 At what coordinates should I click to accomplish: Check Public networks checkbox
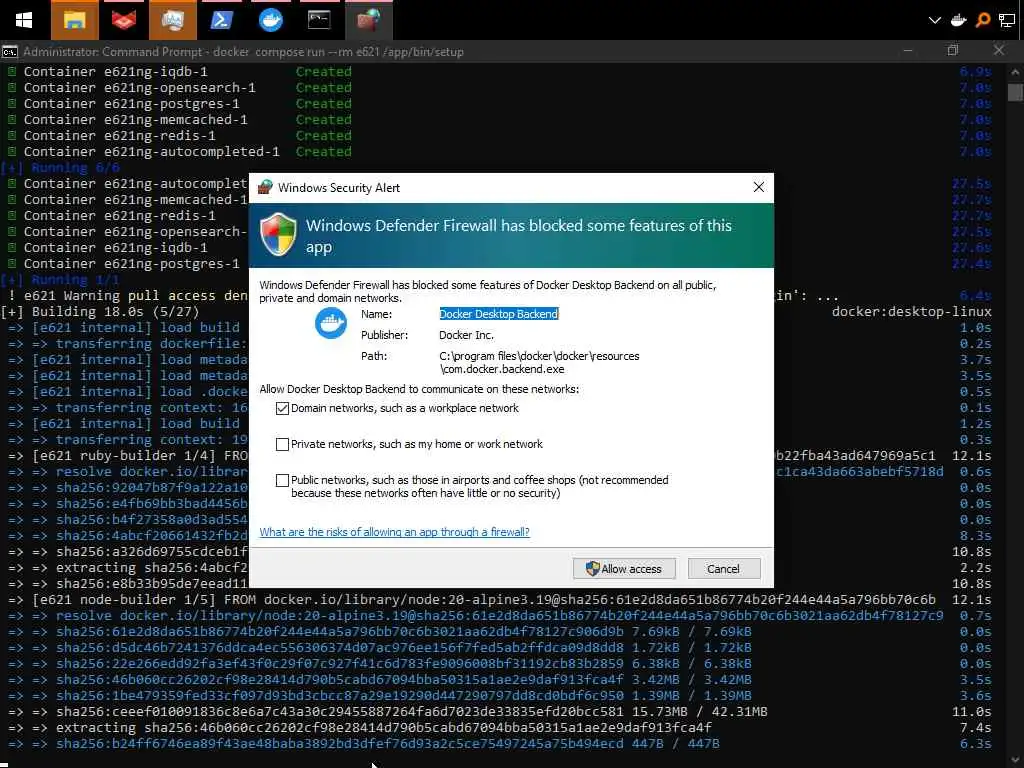click(282, 480)
